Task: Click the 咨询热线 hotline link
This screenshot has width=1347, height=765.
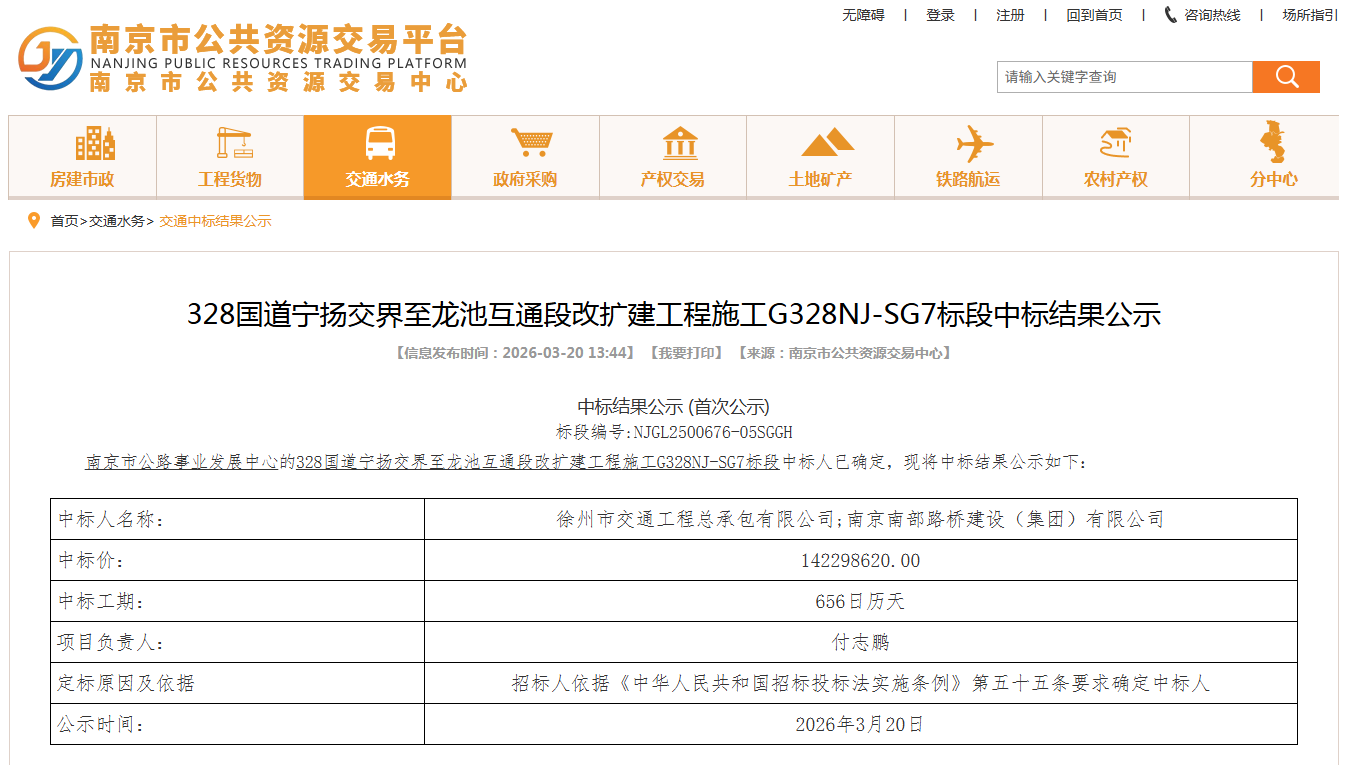Action: click(x=1203, y=15)
